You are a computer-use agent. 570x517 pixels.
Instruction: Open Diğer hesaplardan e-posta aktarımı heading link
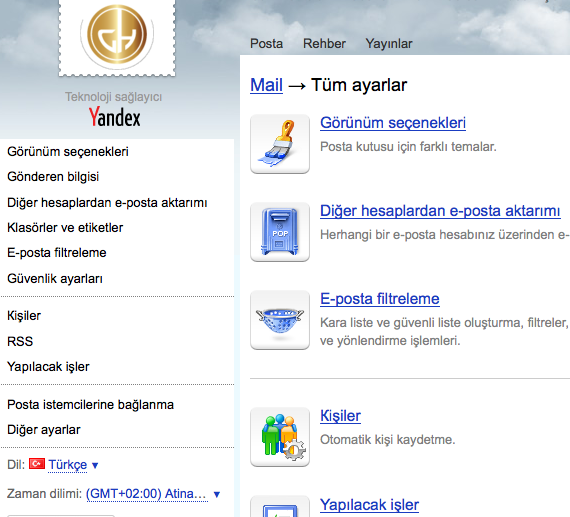pos(440,211)
